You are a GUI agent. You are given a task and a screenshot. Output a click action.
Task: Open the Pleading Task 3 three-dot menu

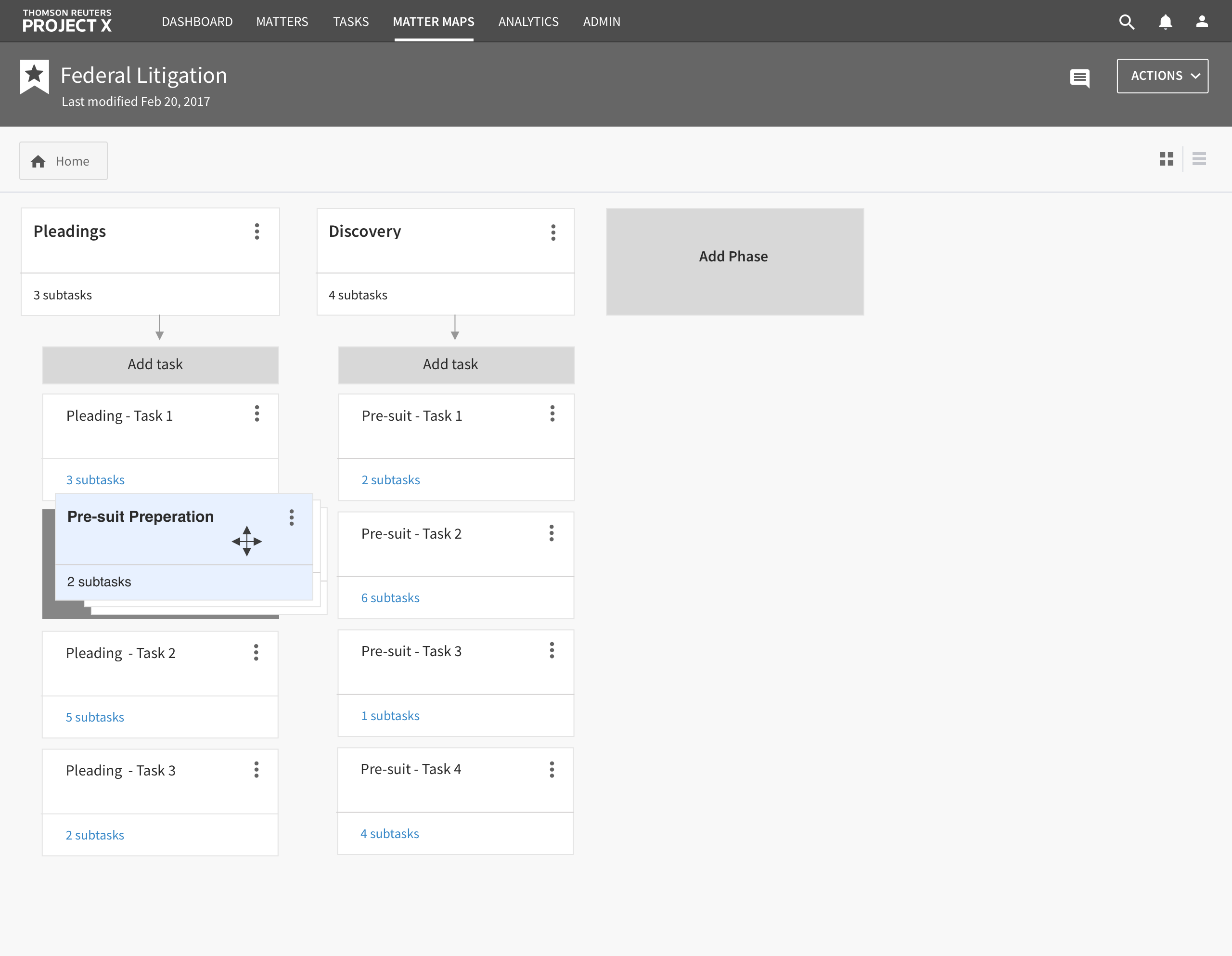[256, 770]
